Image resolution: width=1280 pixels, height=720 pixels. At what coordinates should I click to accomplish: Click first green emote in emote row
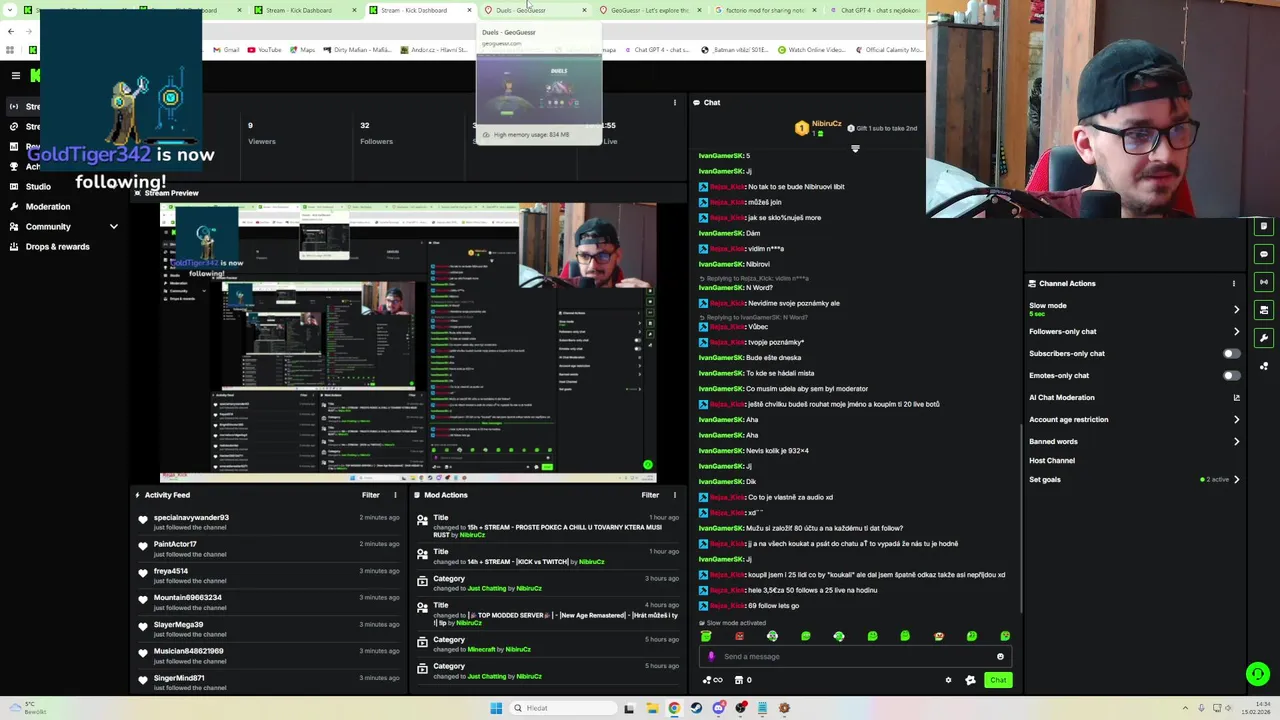(x=706, y=636)
